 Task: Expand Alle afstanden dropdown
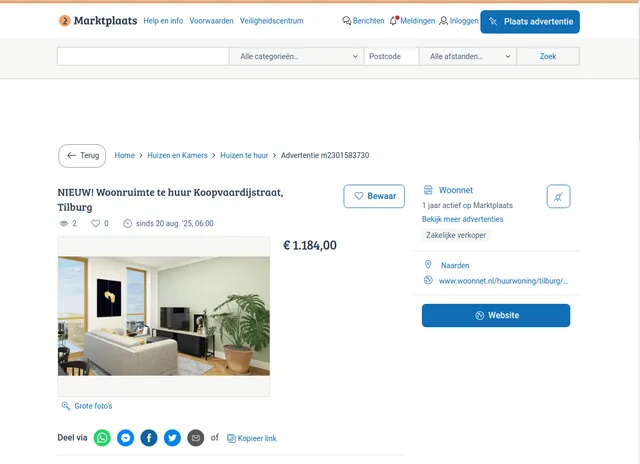click(468, 56)
